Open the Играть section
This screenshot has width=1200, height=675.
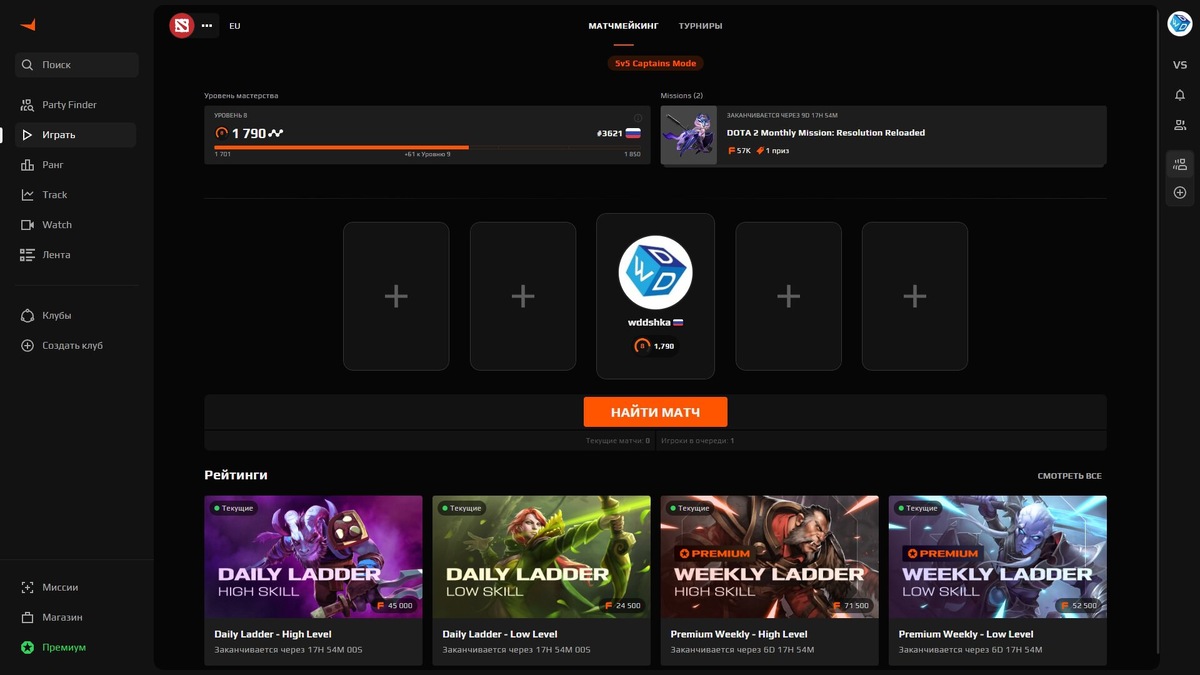tap(77, 135)
